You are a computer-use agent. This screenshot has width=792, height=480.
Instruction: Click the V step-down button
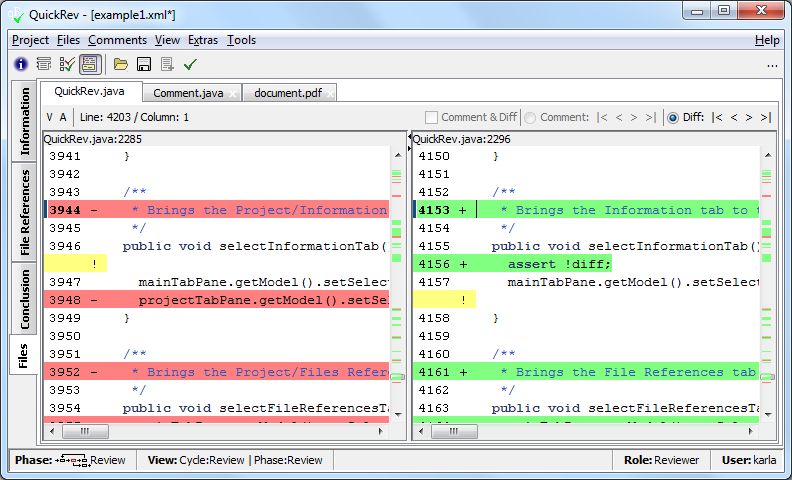(50, 117)
